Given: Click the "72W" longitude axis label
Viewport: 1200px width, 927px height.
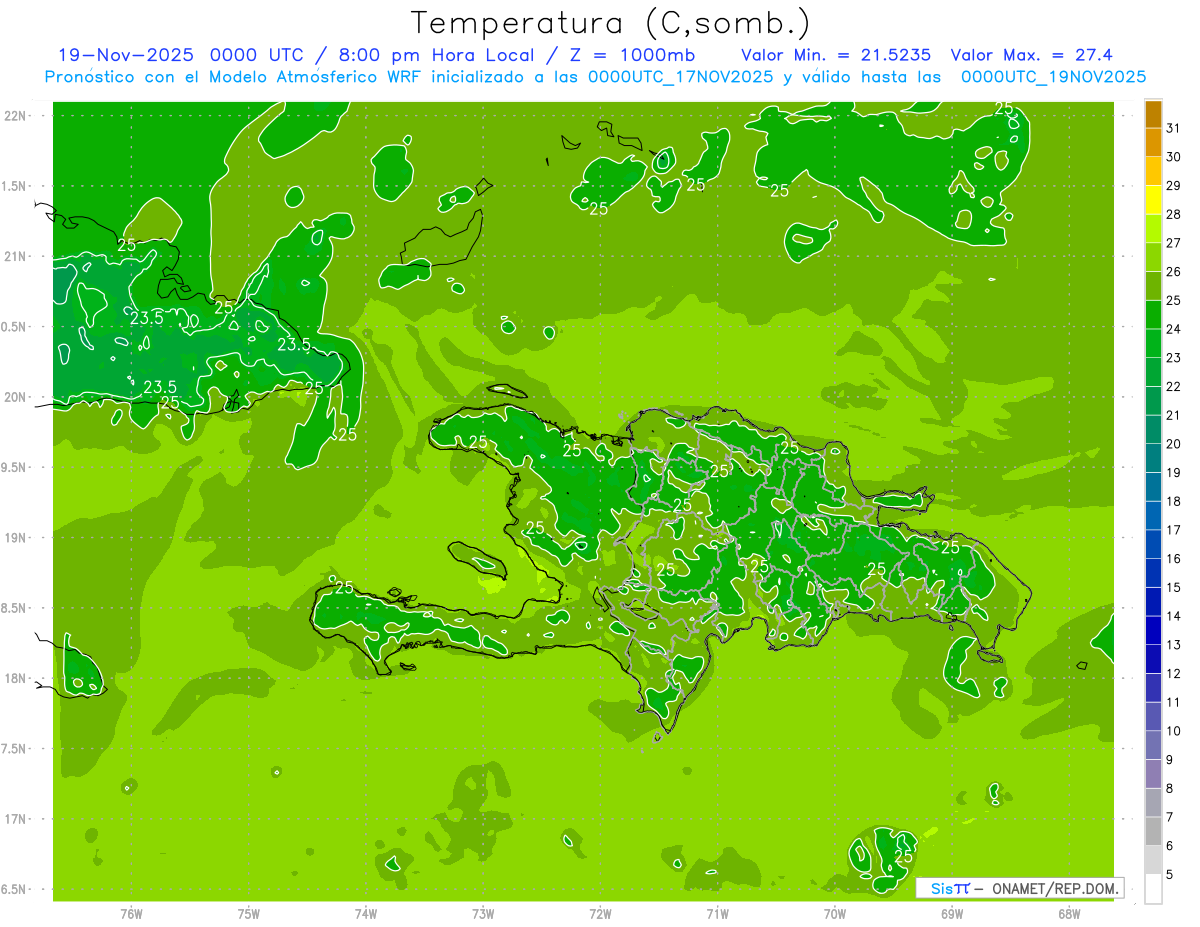Looking at the screenshot, I should coord(601,913).
